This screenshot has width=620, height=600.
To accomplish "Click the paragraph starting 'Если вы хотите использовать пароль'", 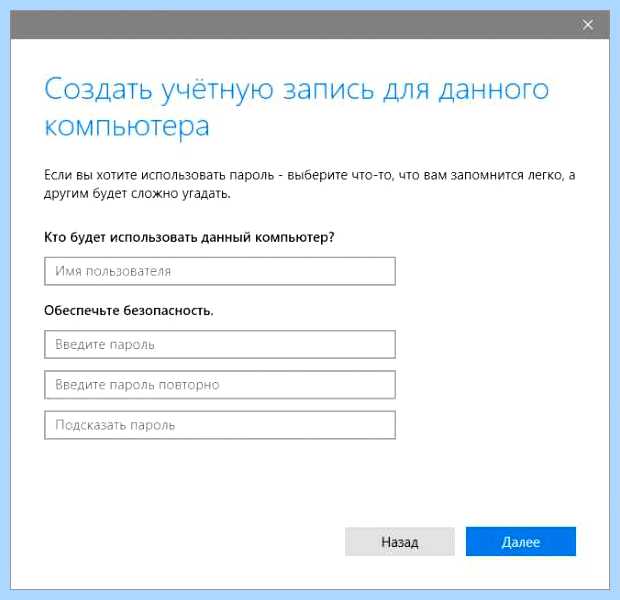I will (x=310, y=184).
